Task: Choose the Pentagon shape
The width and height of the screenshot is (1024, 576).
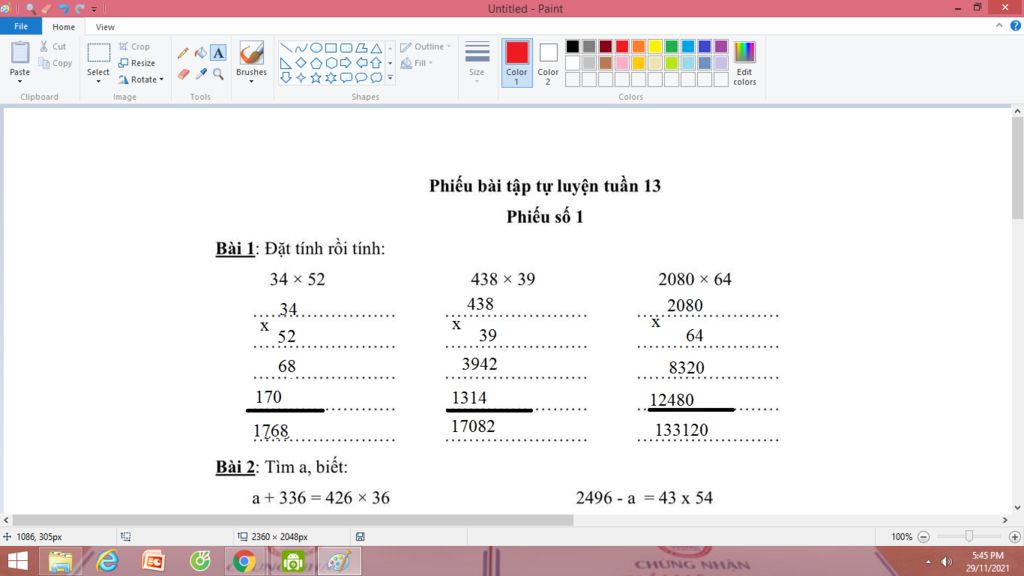Action: click(315, 63)
